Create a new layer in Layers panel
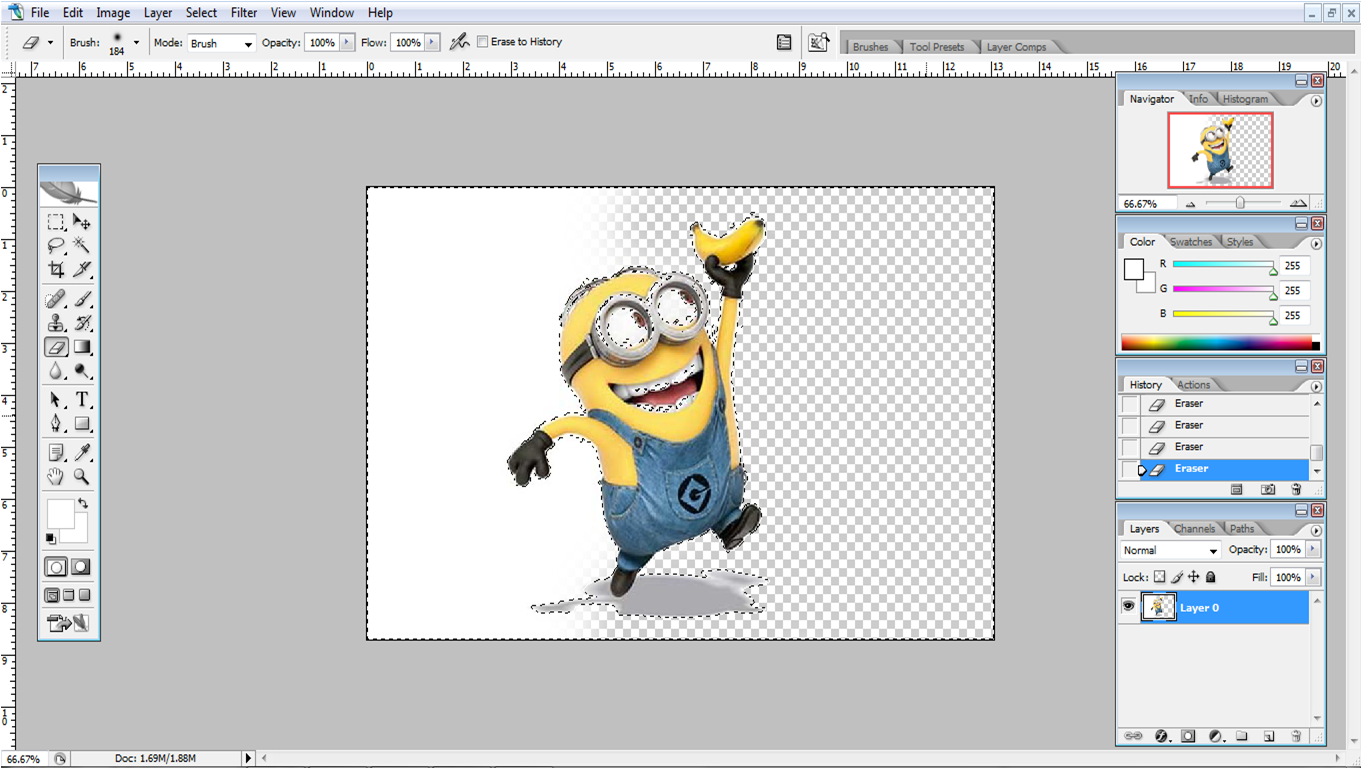 [1268, 736]
